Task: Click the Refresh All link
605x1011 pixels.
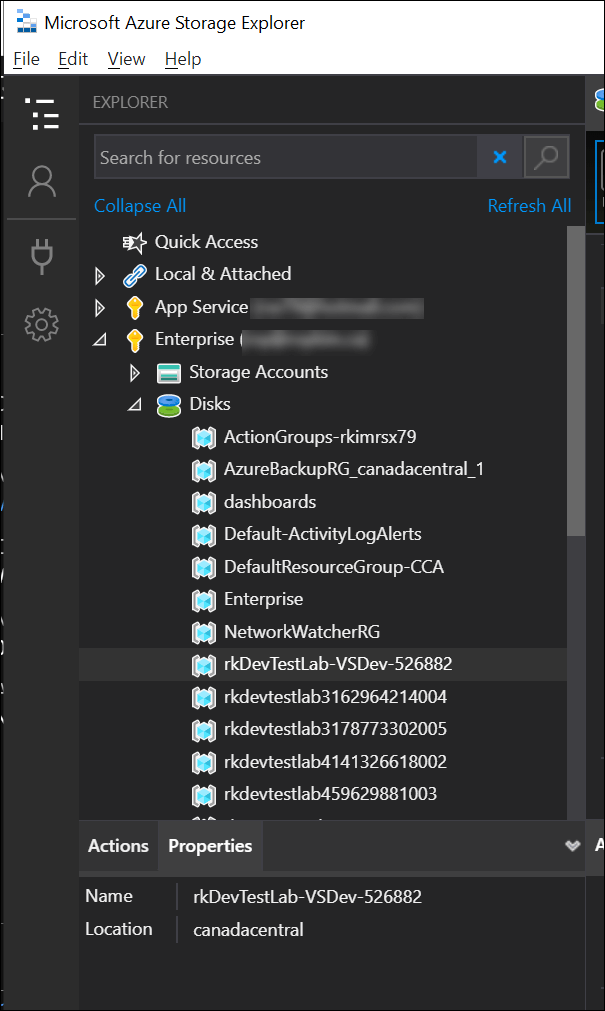Action: click(529, 206)
